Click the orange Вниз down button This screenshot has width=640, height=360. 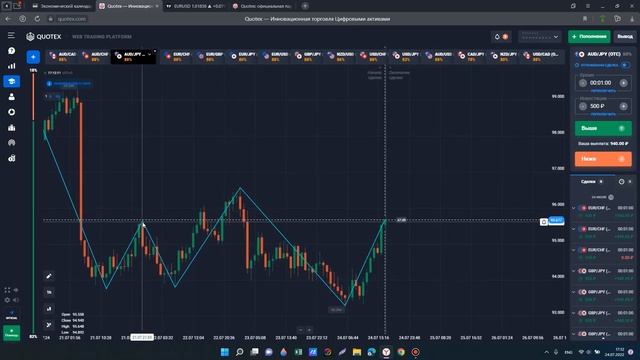(x=603, y=159)
